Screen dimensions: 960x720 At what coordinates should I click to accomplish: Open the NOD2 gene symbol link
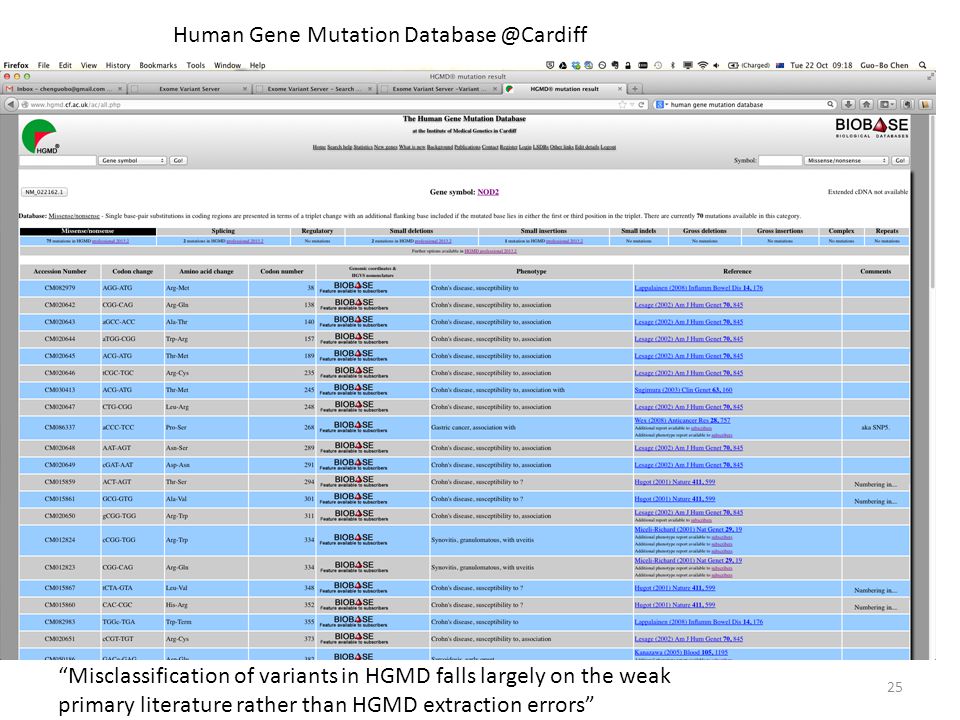pyautogui.click(x=488, y=192)
